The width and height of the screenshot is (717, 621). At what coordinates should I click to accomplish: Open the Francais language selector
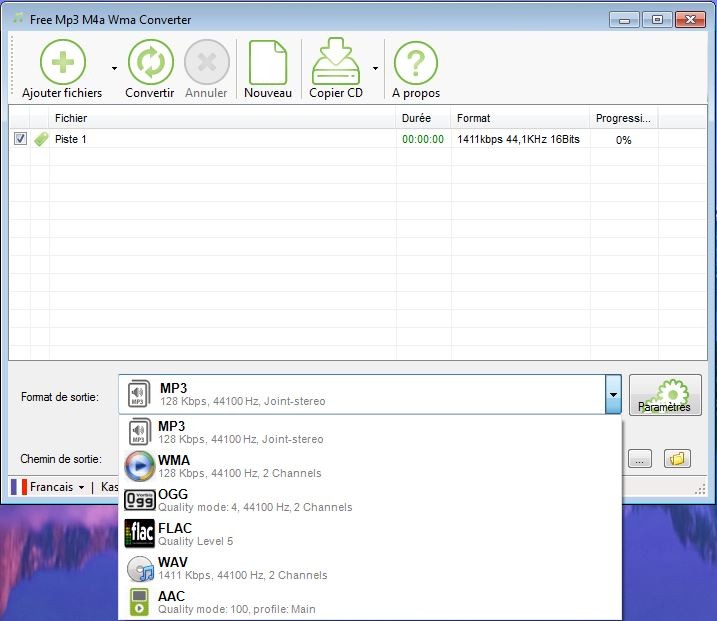pos(48,487)
